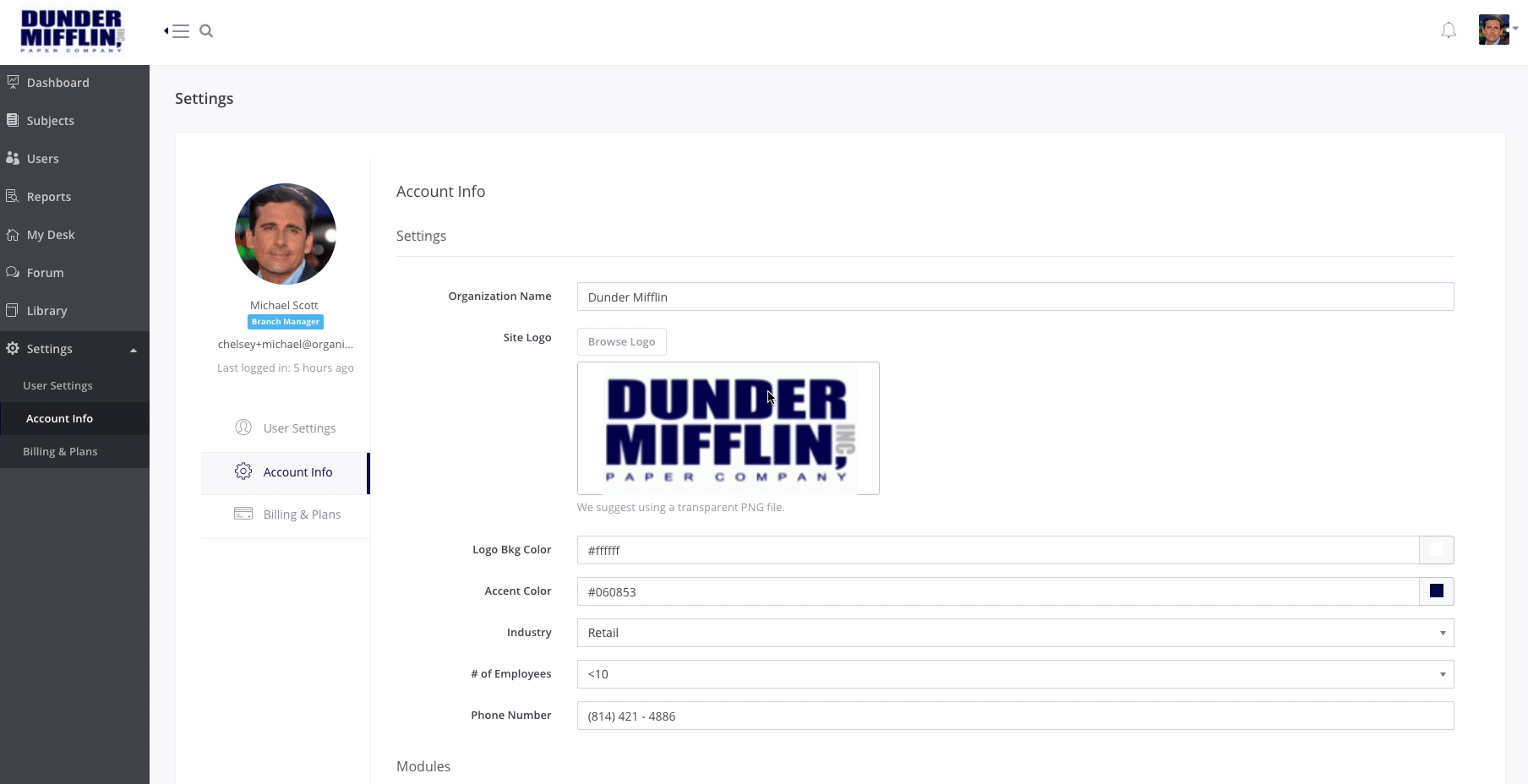Click the User Settings person icon in profile panel

click(x=243, y=427)
